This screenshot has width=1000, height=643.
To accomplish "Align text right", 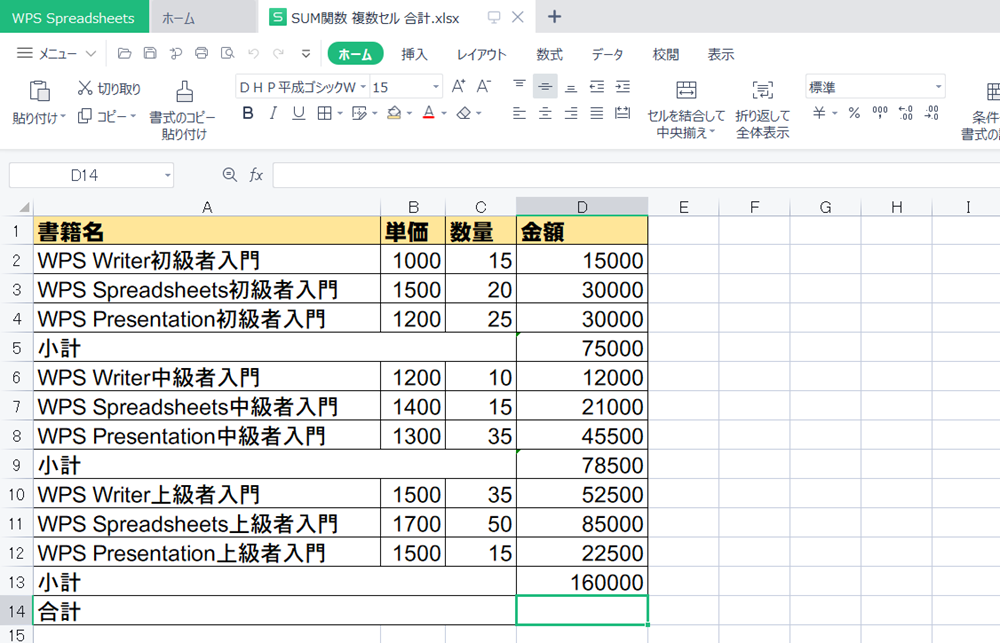I will pos(571,114).
